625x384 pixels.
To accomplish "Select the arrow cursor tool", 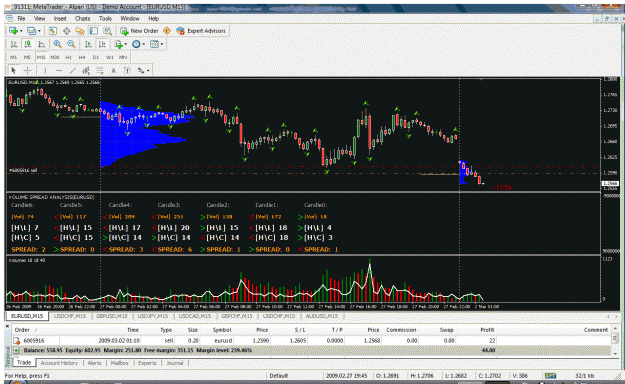I will pos(14,71).
